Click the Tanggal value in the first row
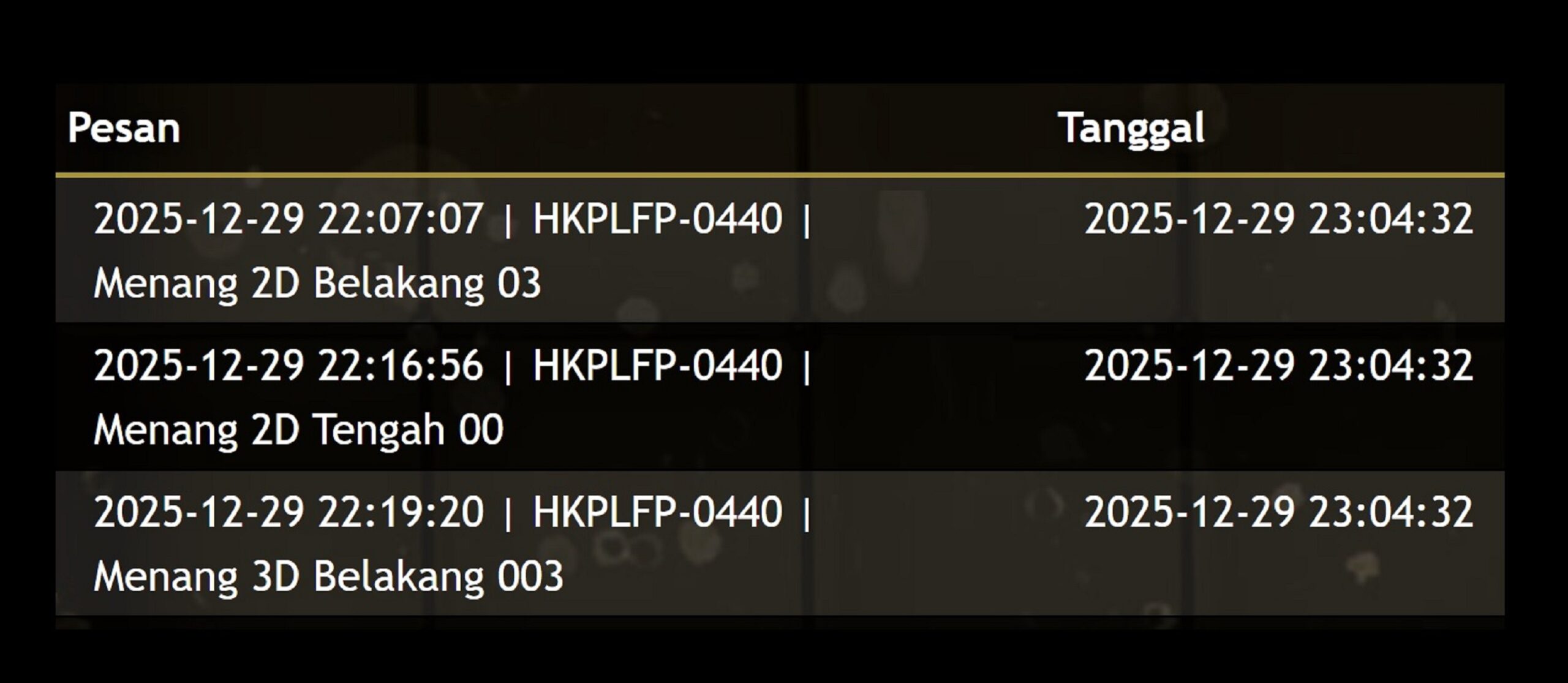The width and height of the screenshot is (1568, 683). click(x=1278, y=219)
